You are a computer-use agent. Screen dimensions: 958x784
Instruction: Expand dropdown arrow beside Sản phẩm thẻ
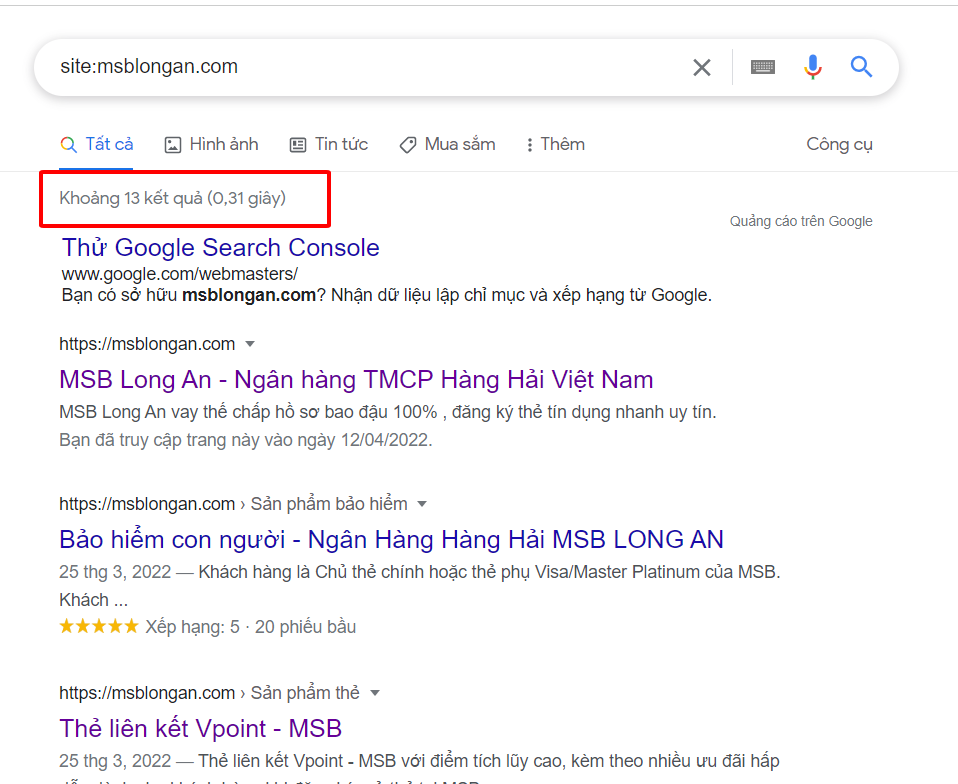pos(375,693)
